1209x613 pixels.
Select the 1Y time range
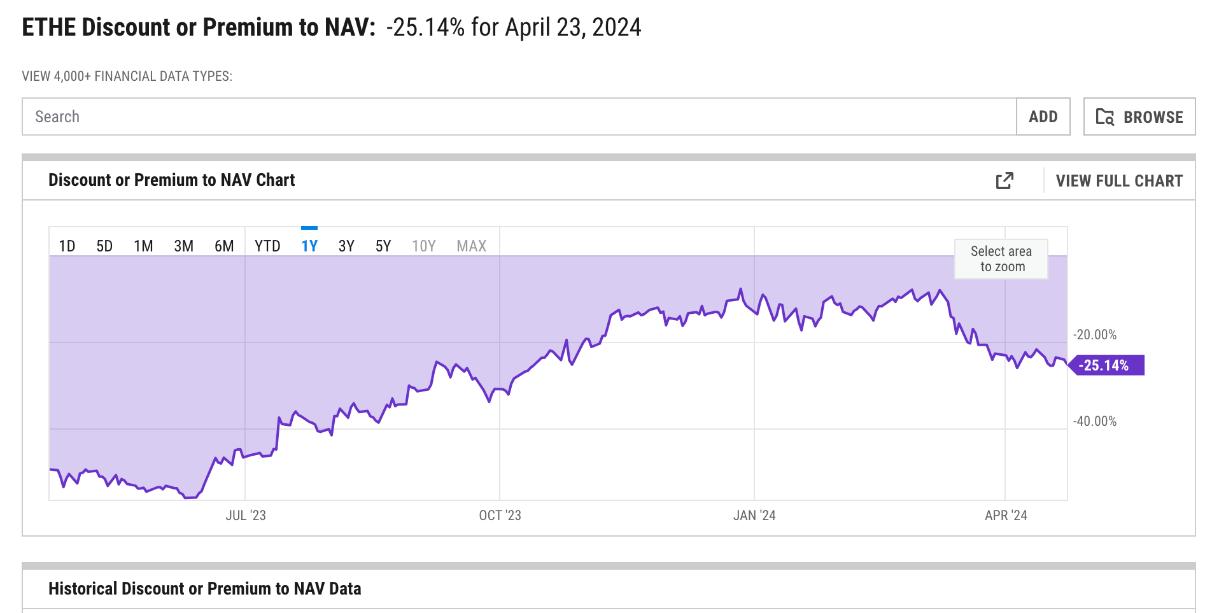tap(309, 245)
